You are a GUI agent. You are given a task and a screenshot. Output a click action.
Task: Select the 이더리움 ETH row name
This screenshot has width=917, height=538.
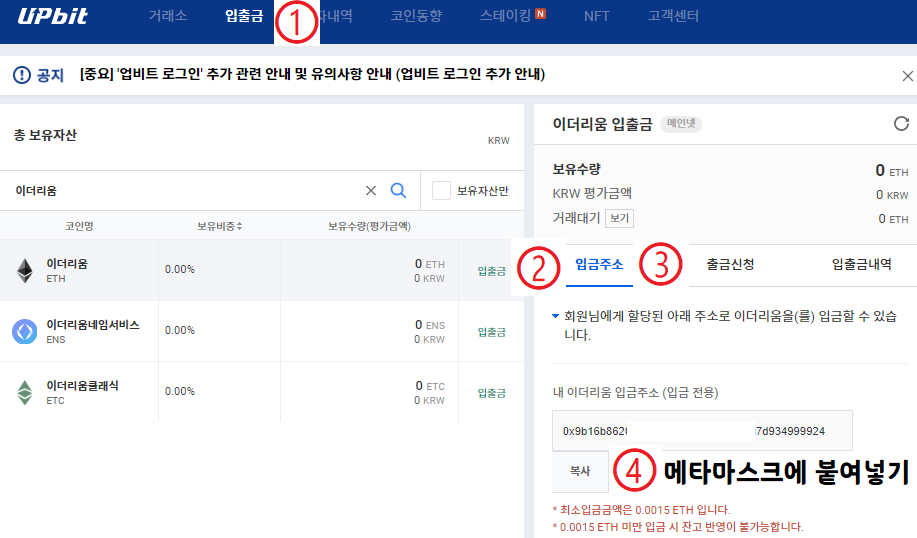[x=67, y=264]
